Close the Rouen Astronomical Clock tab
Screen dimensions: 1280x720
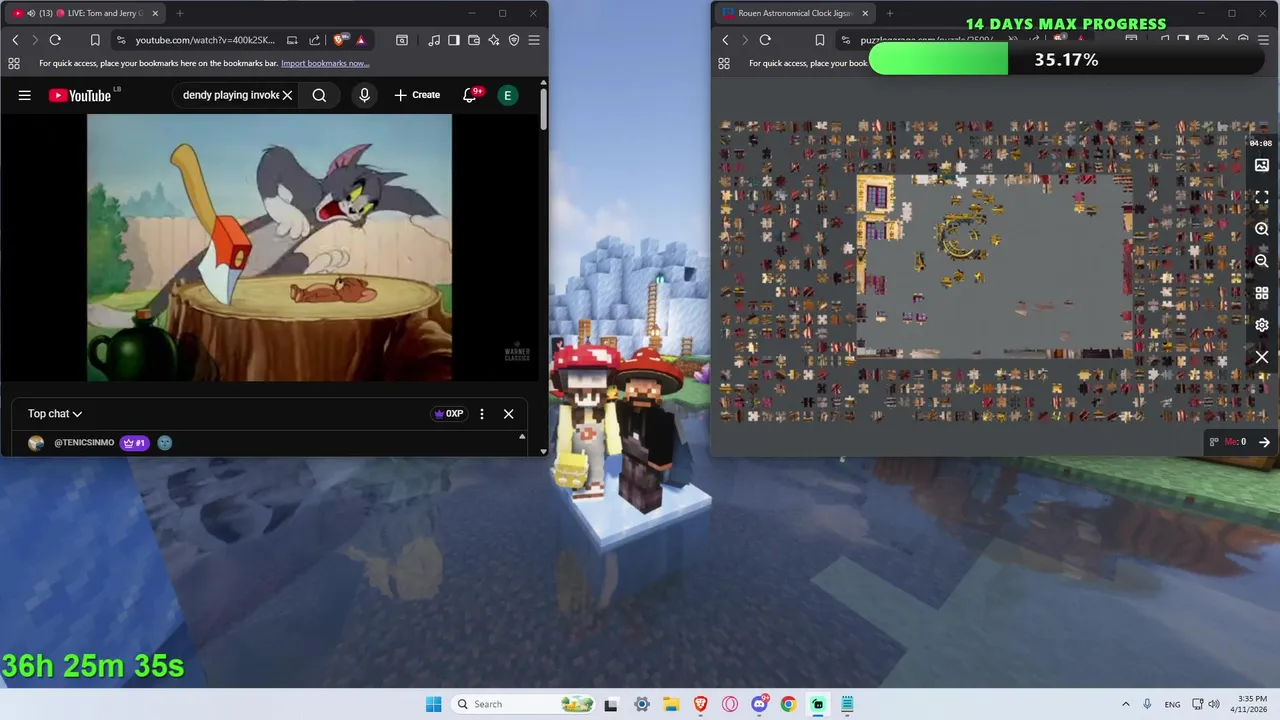[x=865, y=13]
